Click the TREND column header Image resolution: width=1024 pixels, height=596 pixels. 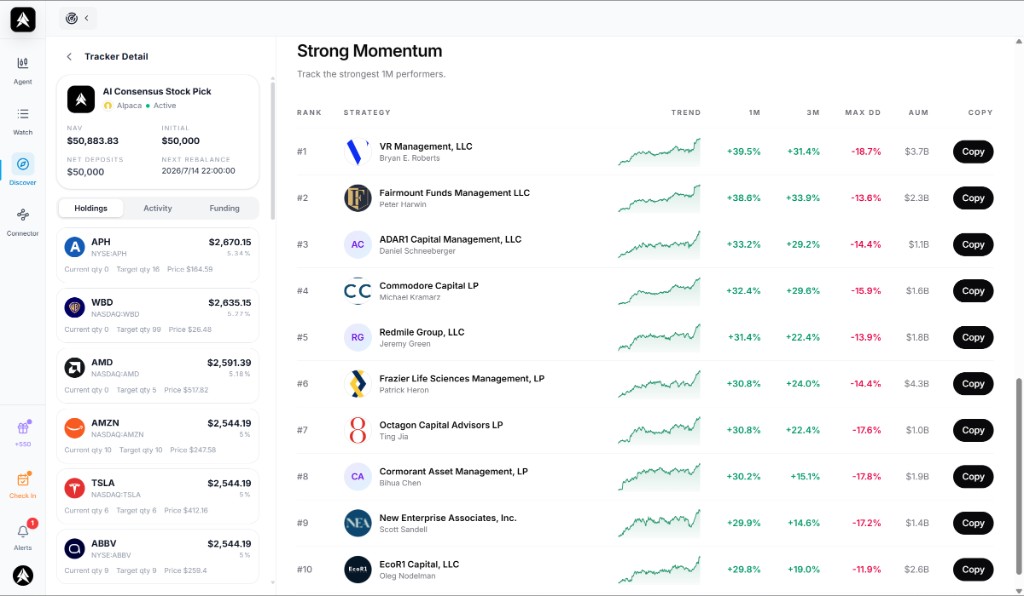coord(686,113)
